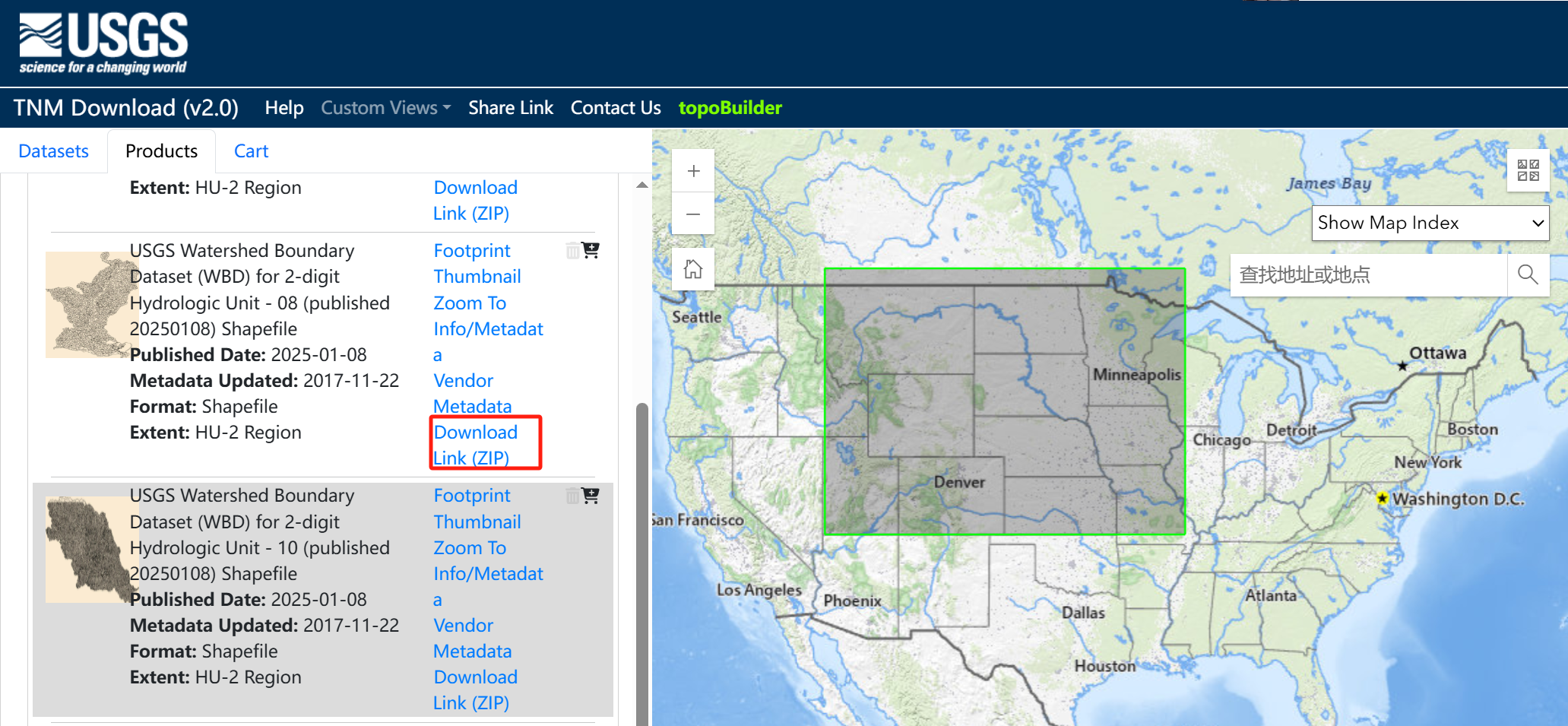Open Vendor Metadata for Hydrologic Unit 08
The height and width of the screenshot is (726, 1568).
pos(472,393)
